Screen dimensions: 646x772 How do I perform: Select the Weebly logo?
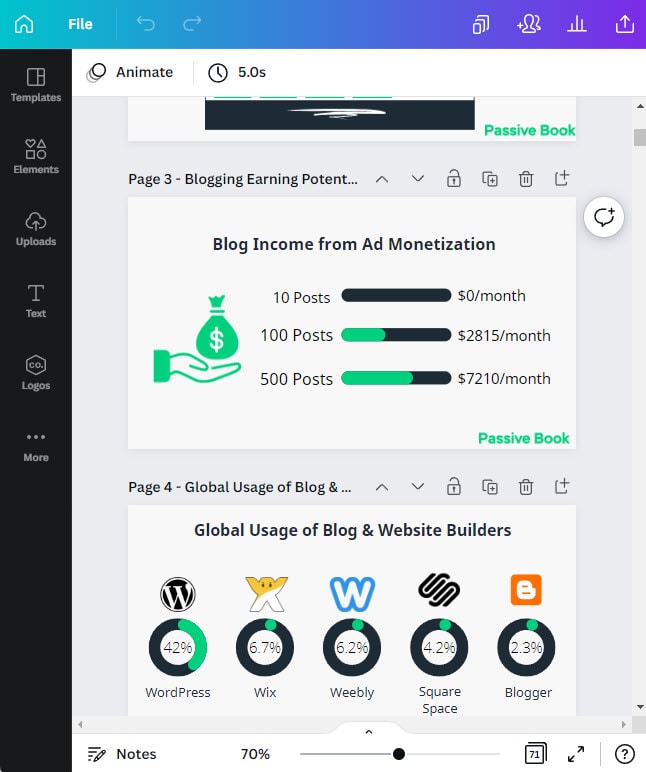[x=352, y=594]
